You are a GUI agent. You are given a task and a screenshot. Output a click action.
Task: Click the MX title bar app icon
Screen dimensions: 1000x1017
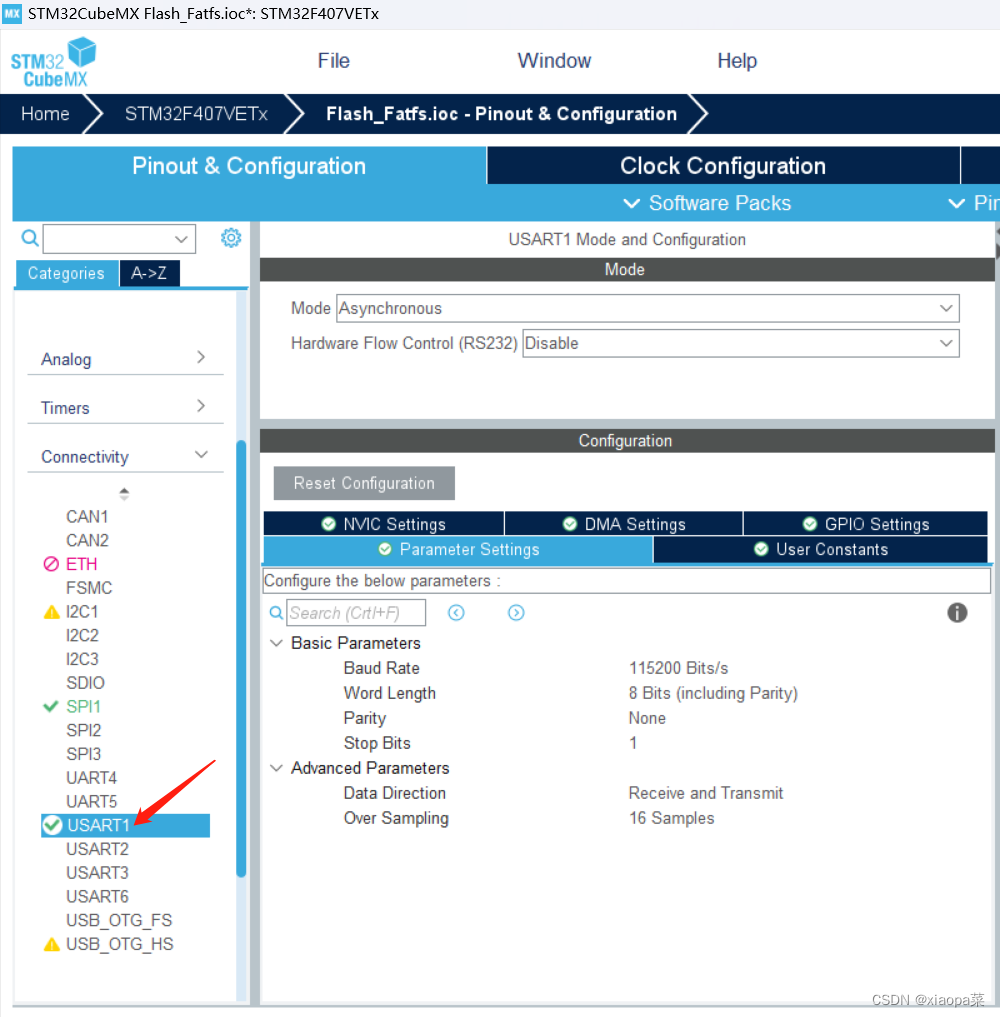[x=12, y=13]
